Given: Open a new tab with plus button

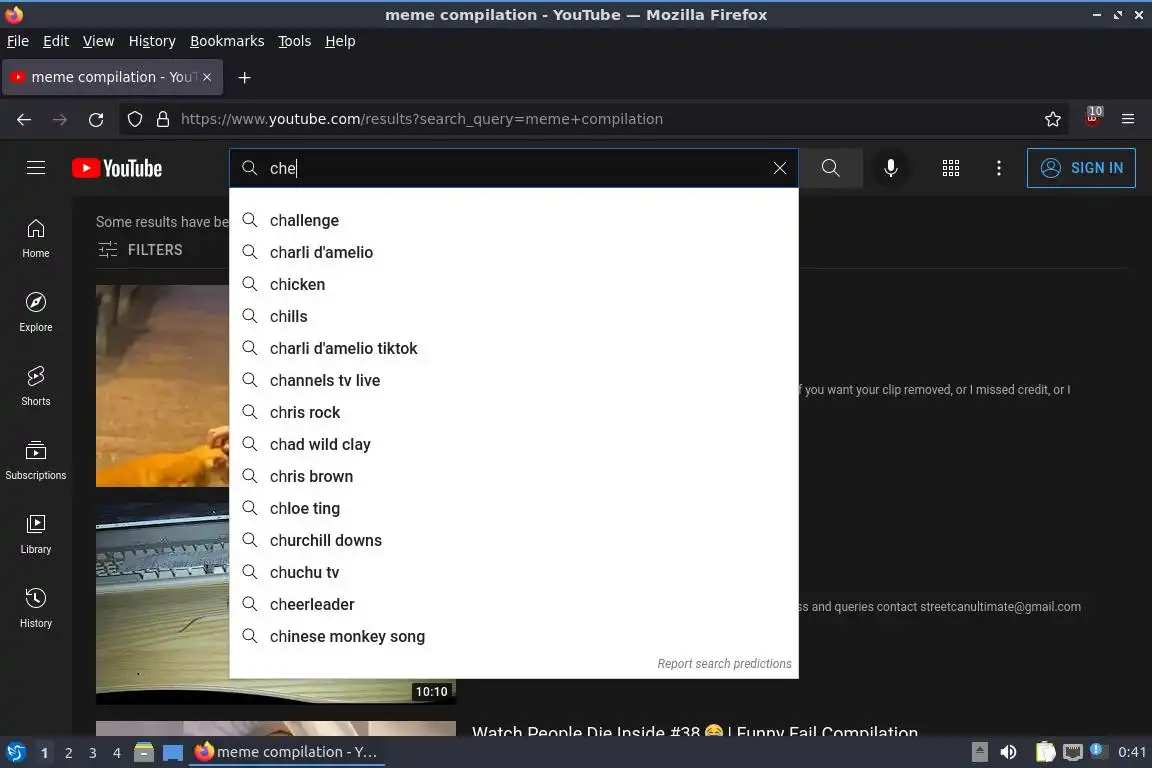Looking at the screenshot, I should [x=245, y=78].
